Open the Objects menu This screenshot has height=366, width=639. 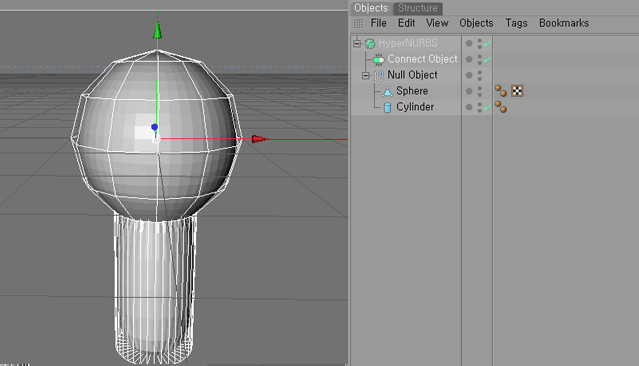pyautogui.click(x=476, y=23)
